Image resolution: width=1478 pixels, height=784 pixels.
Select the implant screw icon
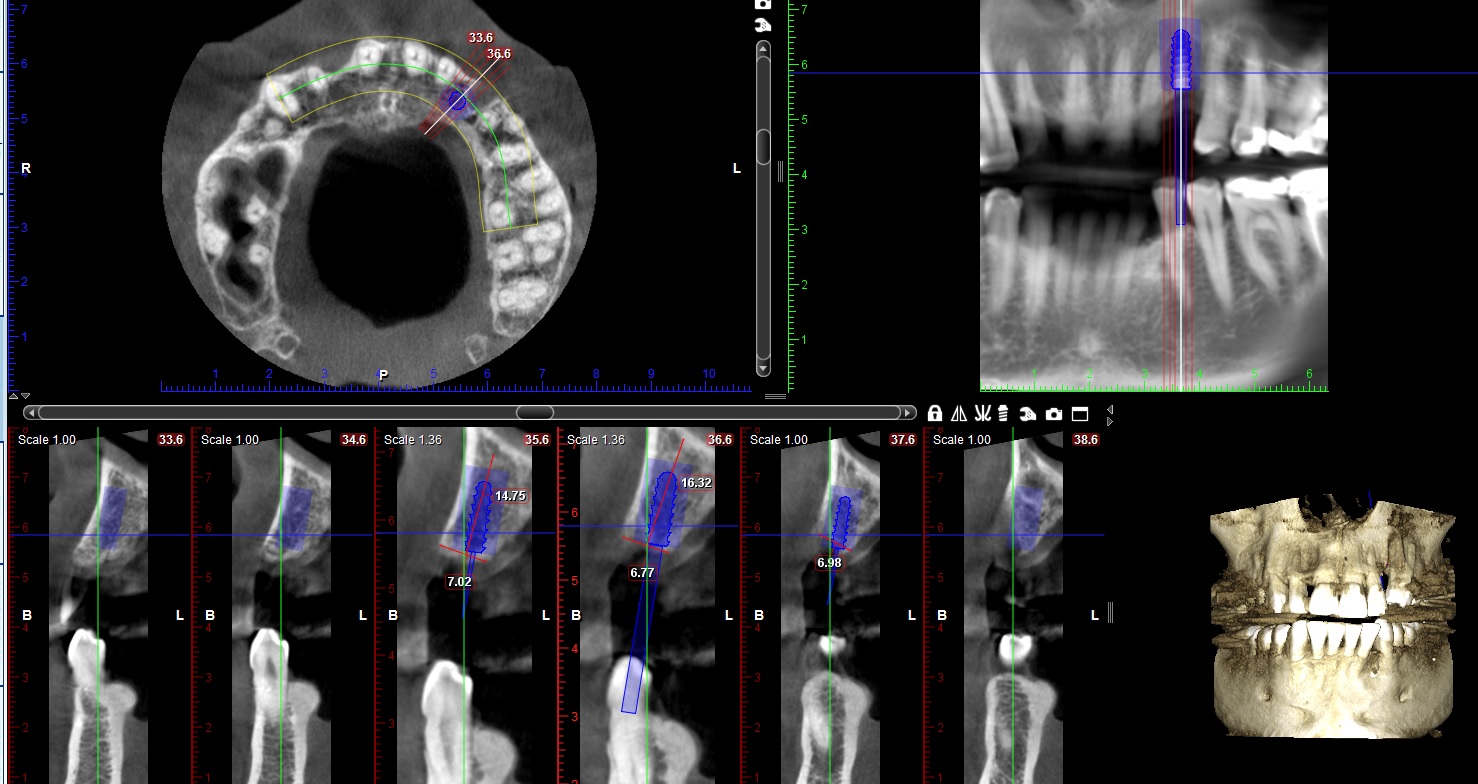click(1004, 413)
